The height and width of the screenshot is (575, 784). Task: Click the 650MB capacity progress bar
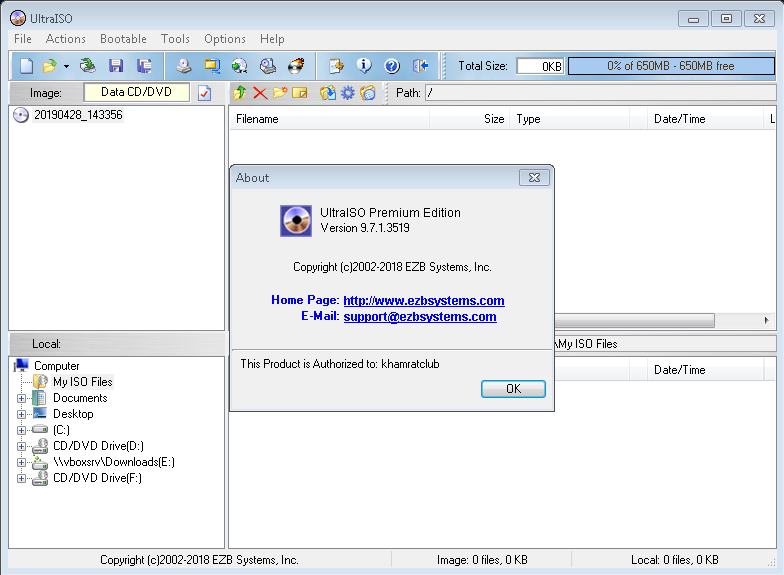tap(671, 66)
